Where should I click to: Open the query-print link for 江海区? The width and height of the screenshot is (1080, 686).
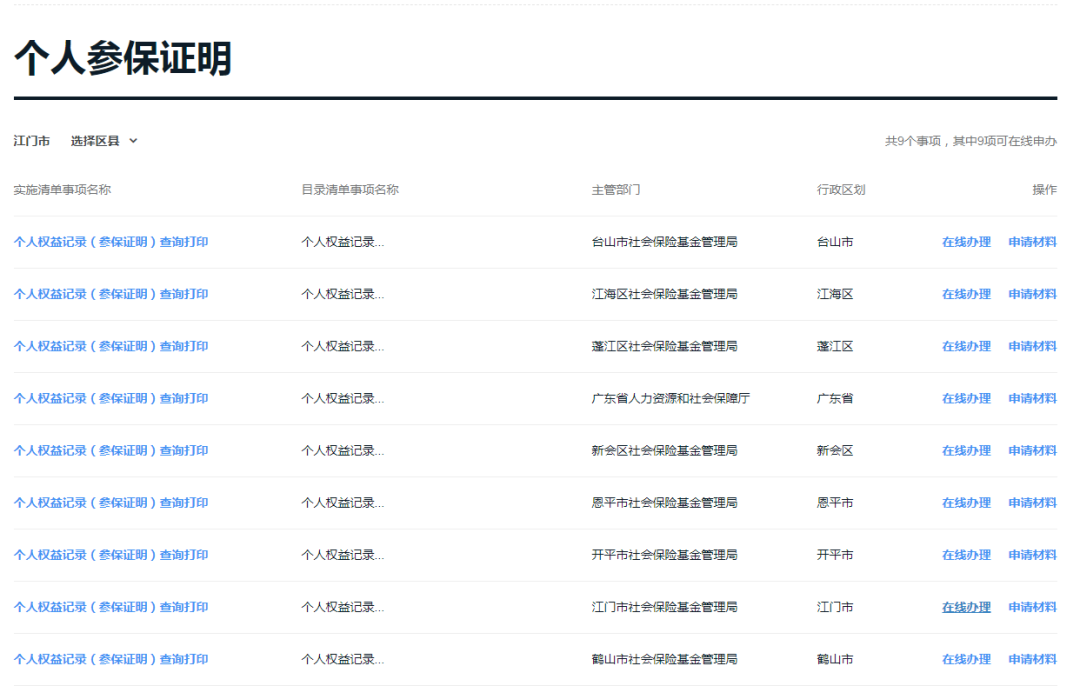click(110, 293)
